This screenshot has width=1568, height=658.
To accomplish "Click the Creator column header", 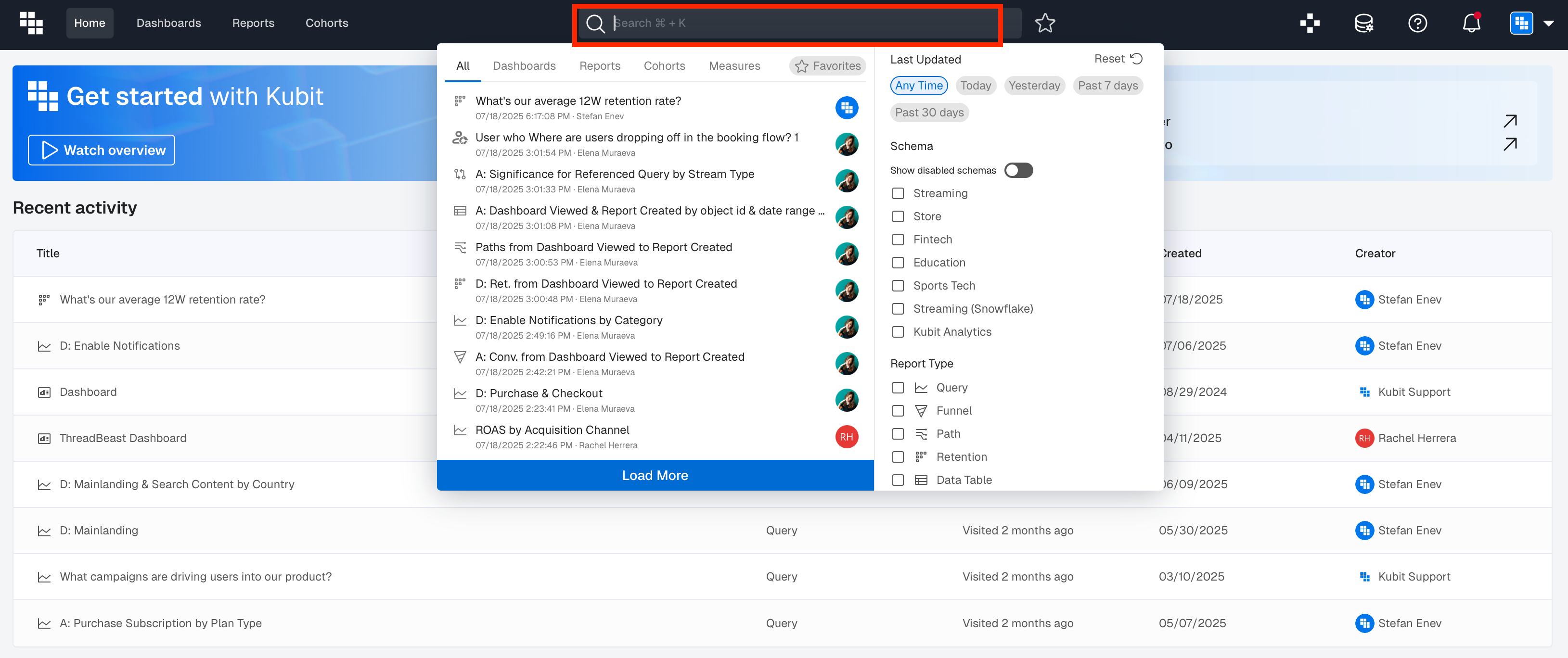I will point(1375,253).
